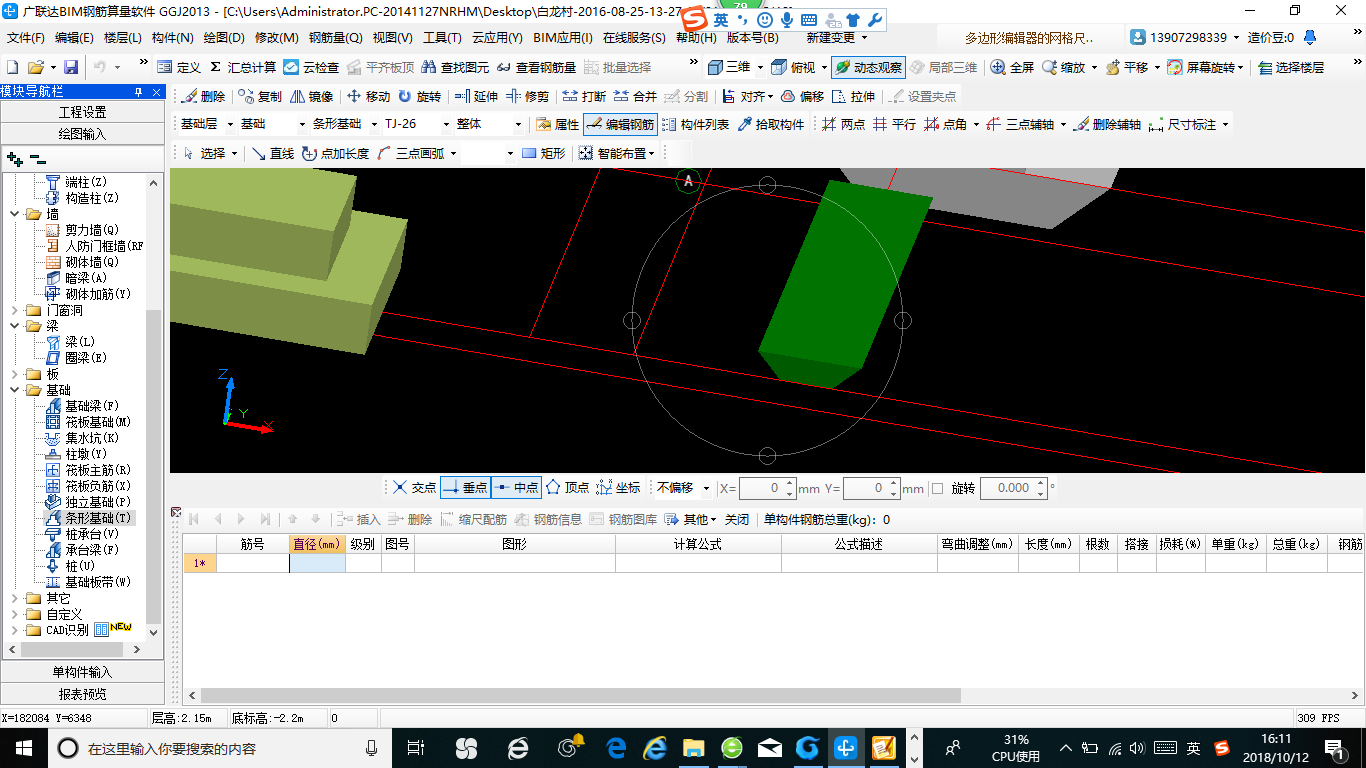Check the 旋转 rotation checkbox
The width and height of the screenshot is (1366, 768).
[937, 489]
